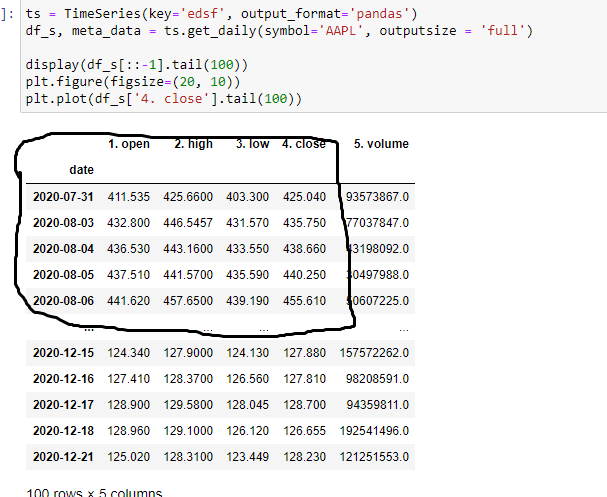Click high value 443.1600
Viewport: 607px width, 497px height.
tap(188, 249)
